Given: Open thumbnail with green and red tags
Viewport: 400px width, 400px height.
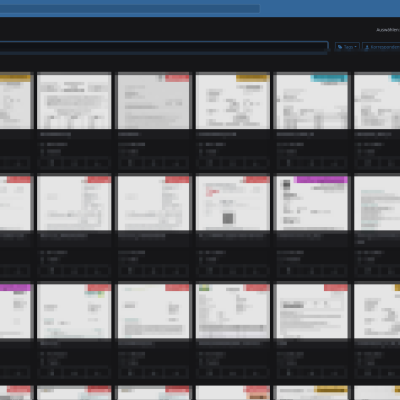Looking at the screenshot, I should [233, 311].
